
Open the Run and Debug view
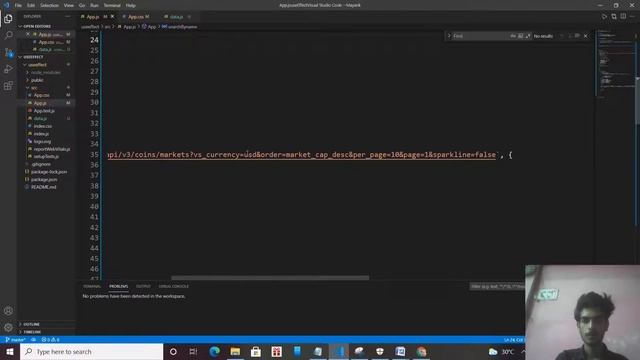tap(8, 69)
